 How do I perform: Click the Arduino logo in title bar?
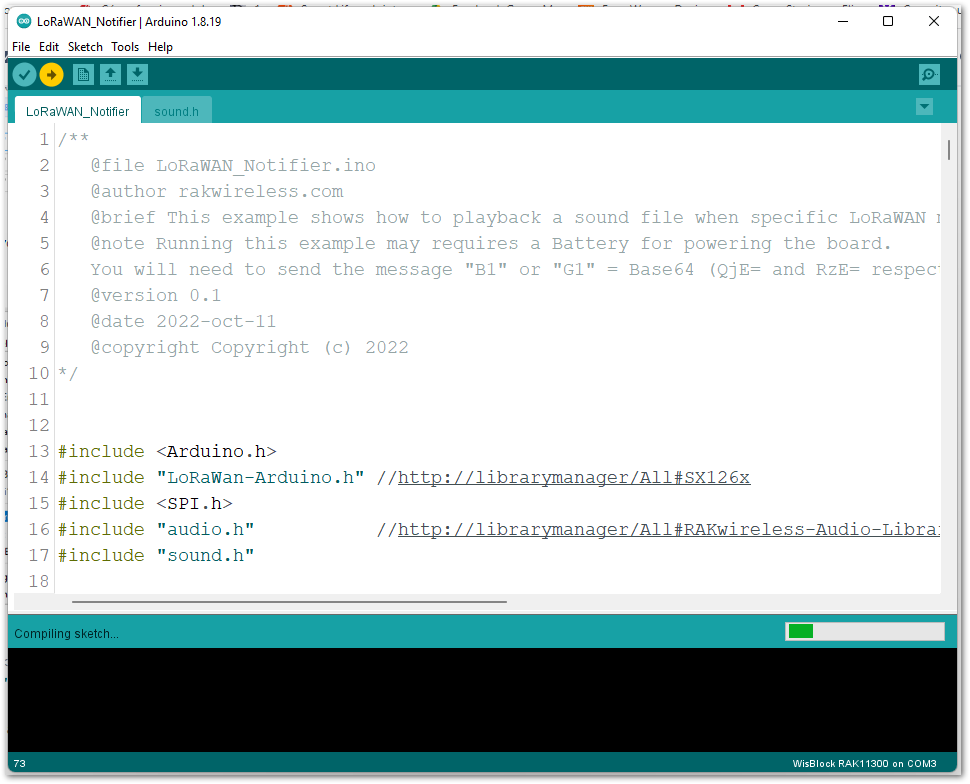click(24, 21)
